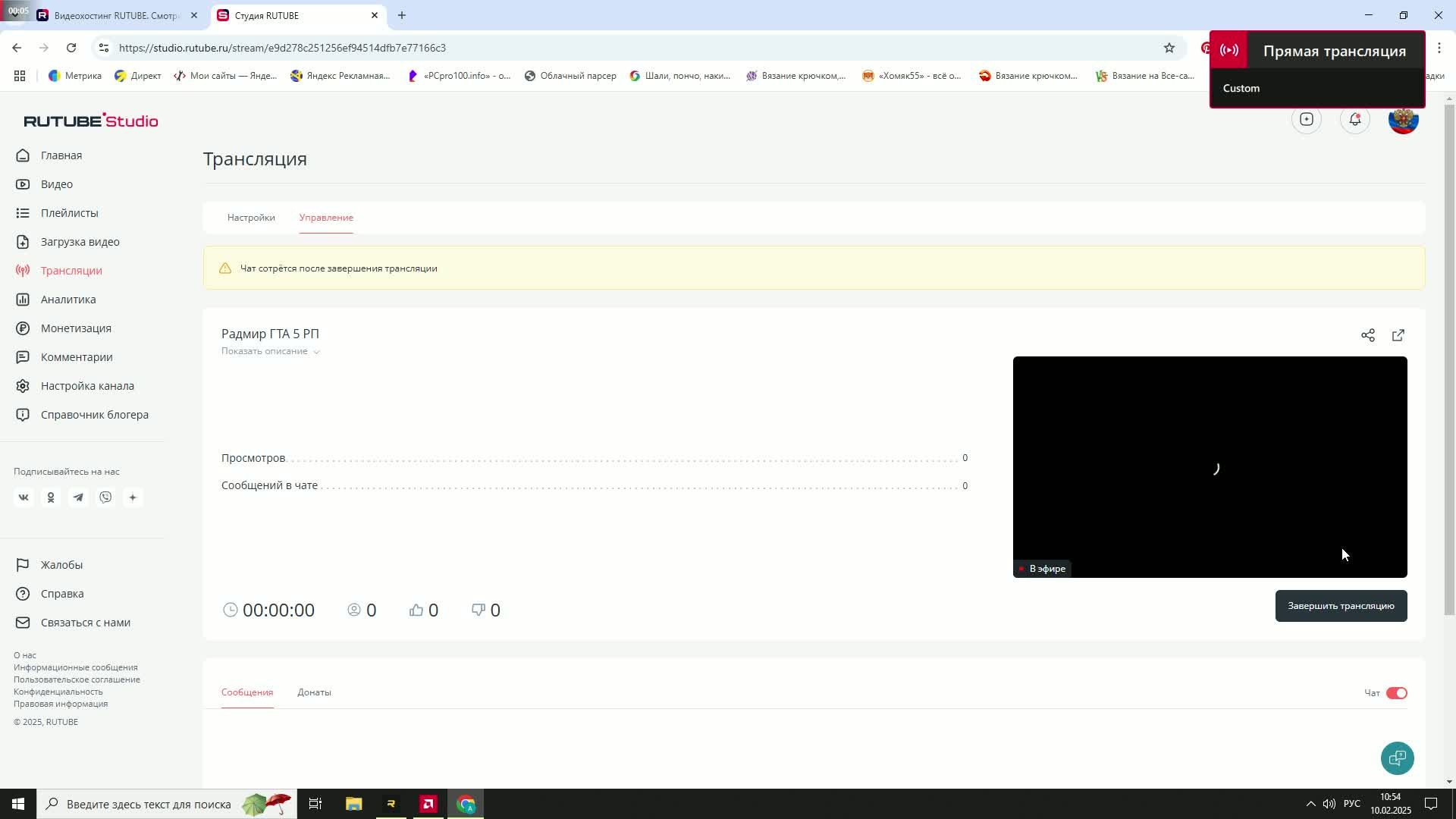The image size is (1456, 819).
Task: Open the notifications bell icon
Action: point(1354,120)
